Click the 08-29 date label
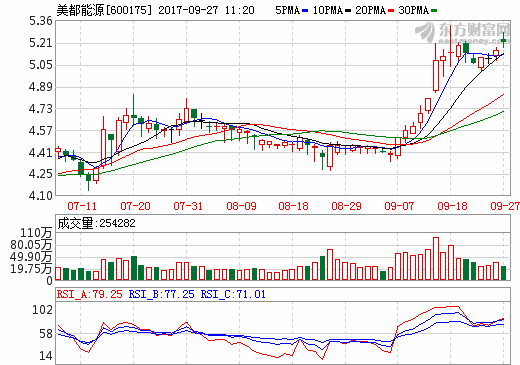520x365 pixels. (346, 206)
